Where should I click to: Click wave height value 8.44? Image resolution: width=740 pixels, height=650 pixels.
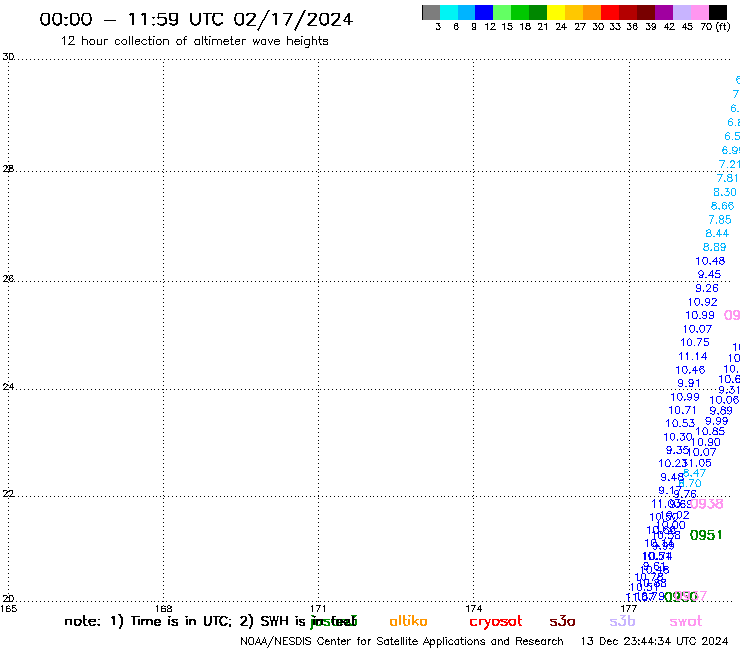coord(717,233)
